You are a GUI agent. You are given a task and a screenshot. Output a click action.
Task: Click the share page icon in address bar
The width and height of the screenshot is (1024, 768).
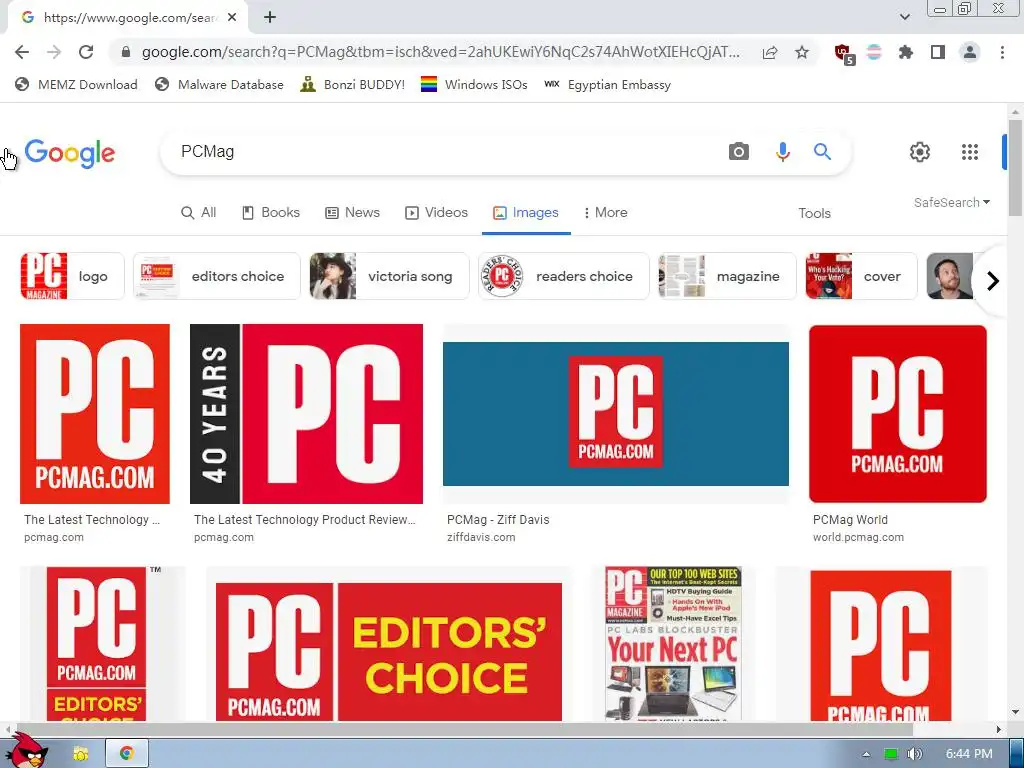tap(770, 52)
